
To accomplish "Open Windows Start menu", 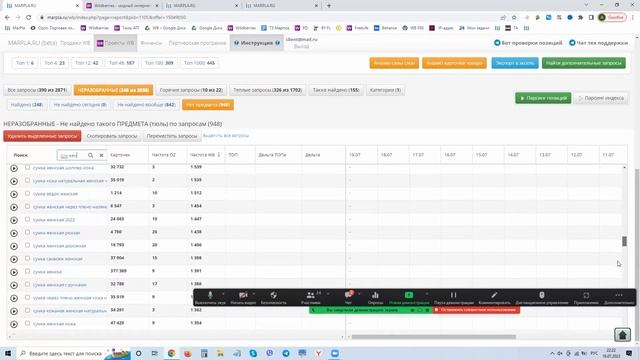I will pos(8,353).
